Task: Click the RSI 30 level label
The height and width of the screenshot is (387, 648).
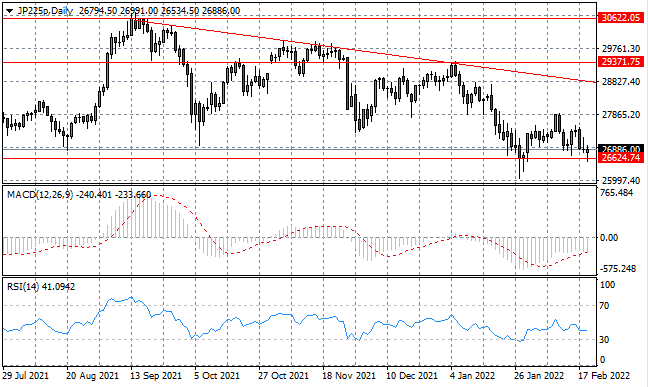Action: click(604, 339)
